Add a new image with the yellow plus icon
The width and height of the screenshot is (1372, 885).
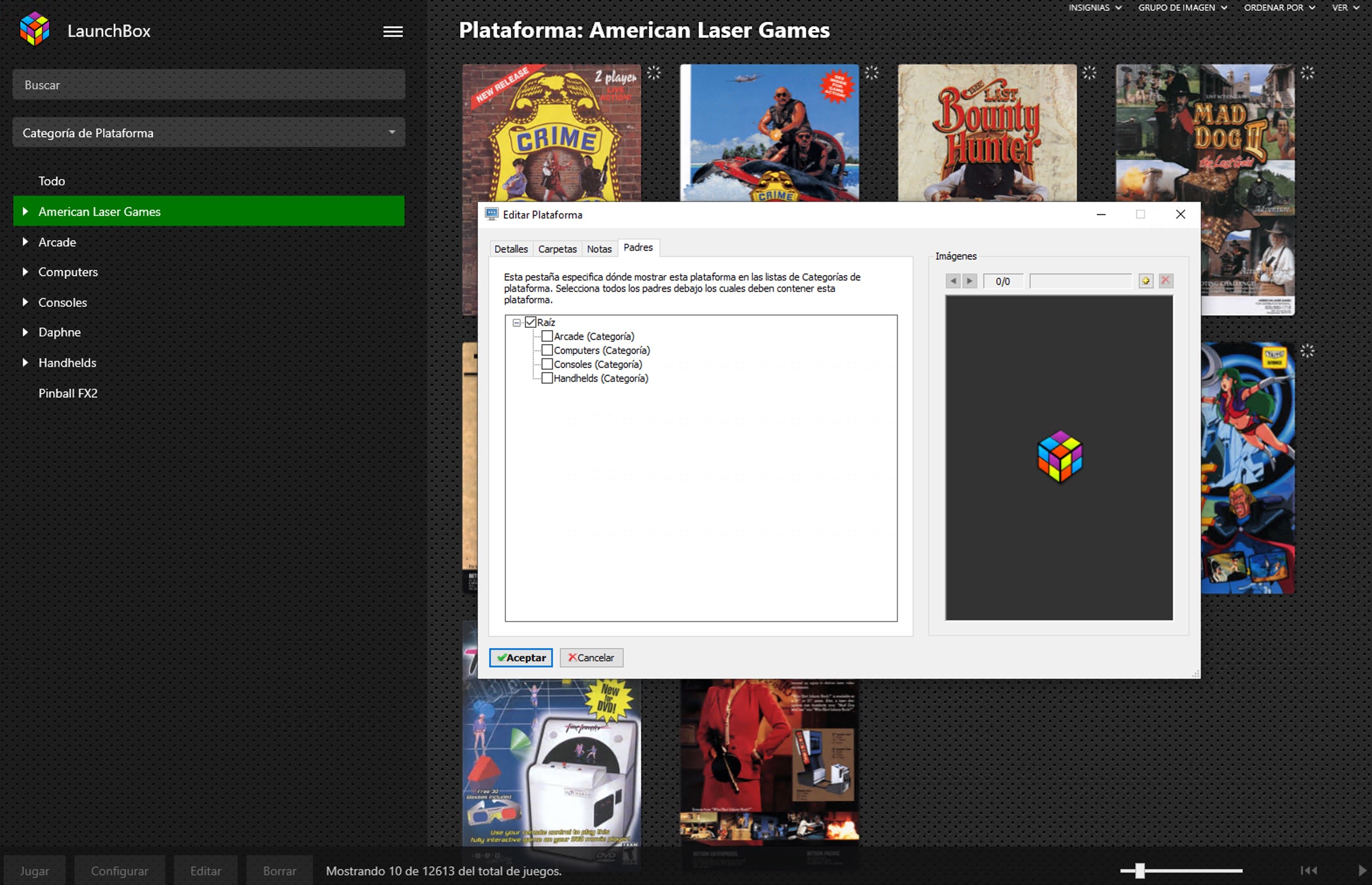coord(1146,281)
